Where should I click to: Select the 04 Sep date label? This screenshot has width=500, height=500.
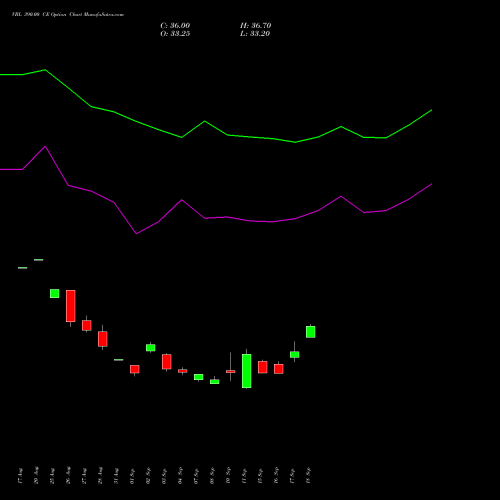tap(181, 476)
